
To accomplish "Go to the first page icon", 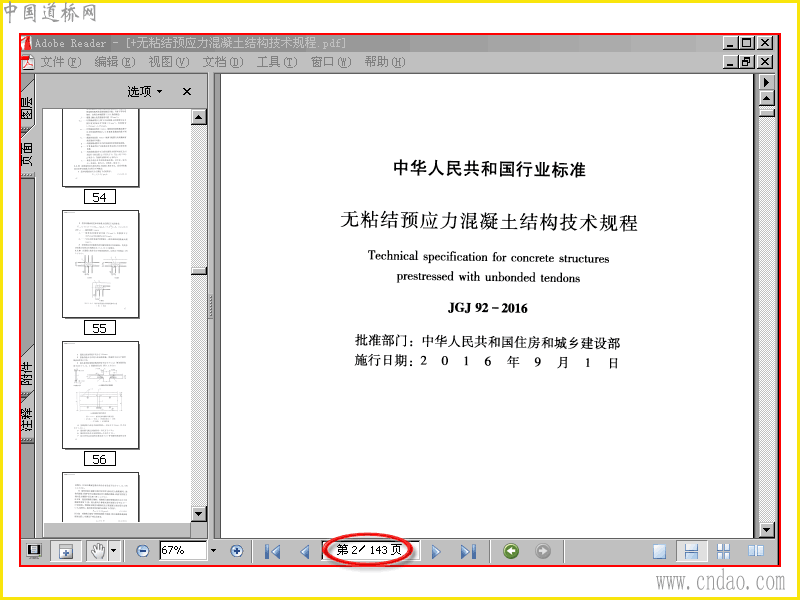I will 272,552.
